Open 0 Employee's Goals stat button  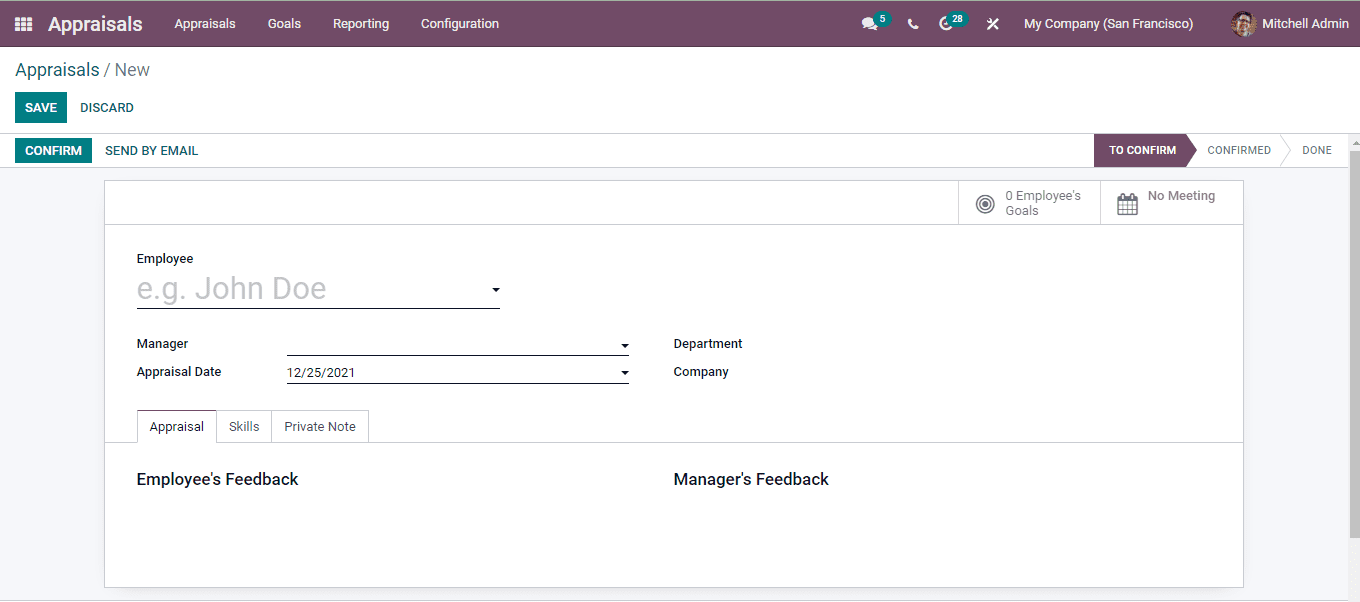coord(1029,203)
